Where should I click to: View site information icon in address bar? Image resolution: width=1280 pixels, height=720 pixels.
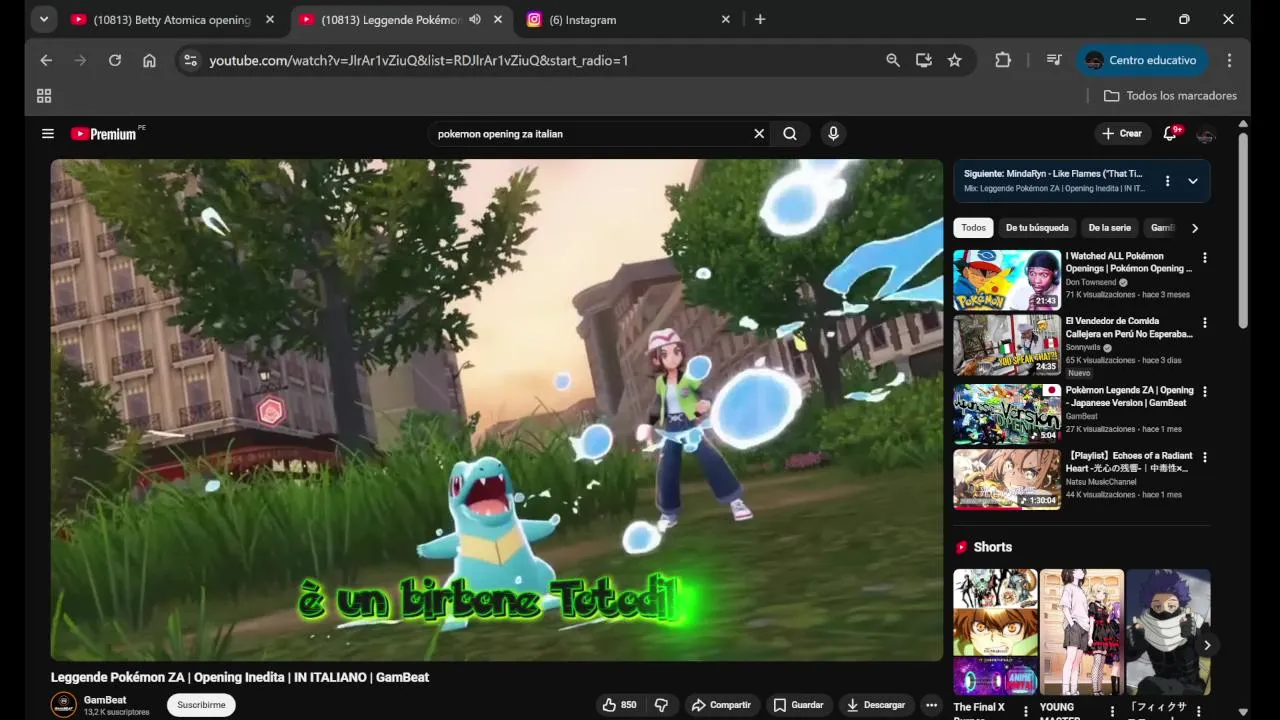click(x=191, y=60)
